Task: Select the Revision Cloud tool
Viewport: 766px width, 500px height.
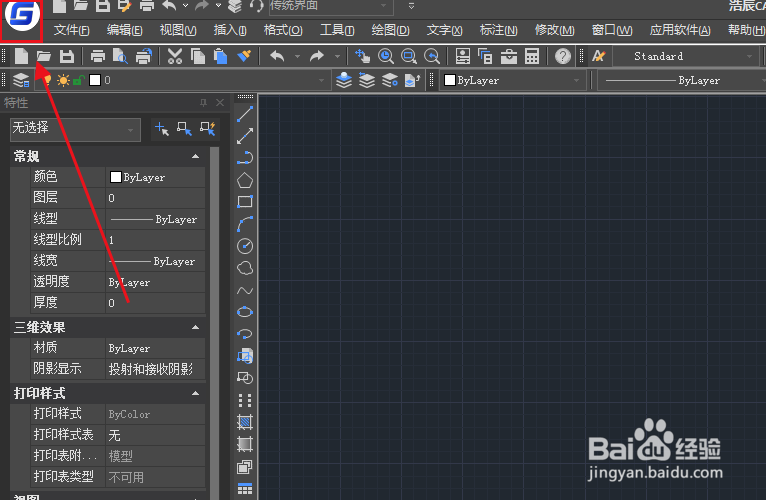Action: pyautogui.click(x=245, y=268)
